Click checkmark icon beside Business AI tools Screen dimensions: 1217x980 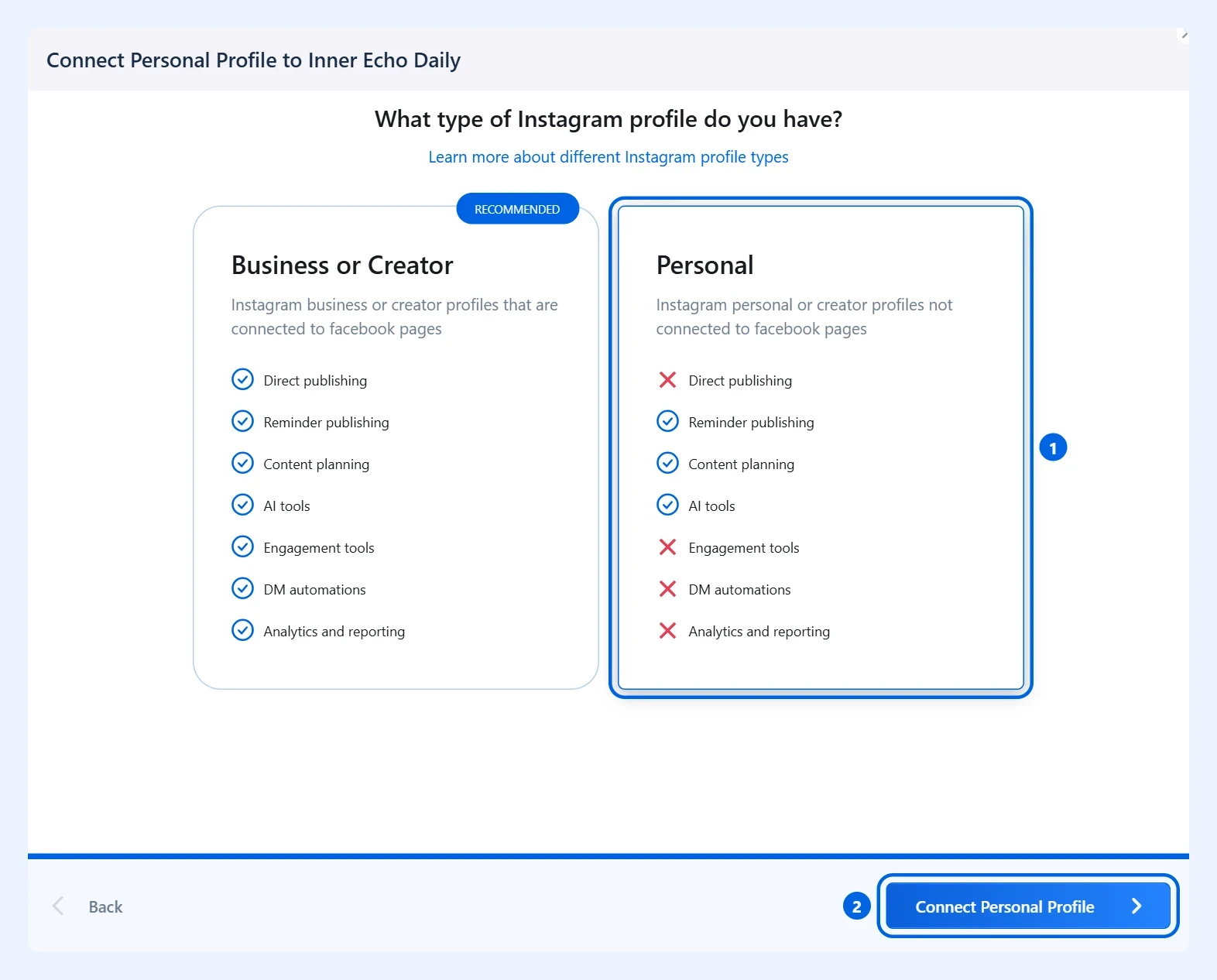(x=242, y=505)
